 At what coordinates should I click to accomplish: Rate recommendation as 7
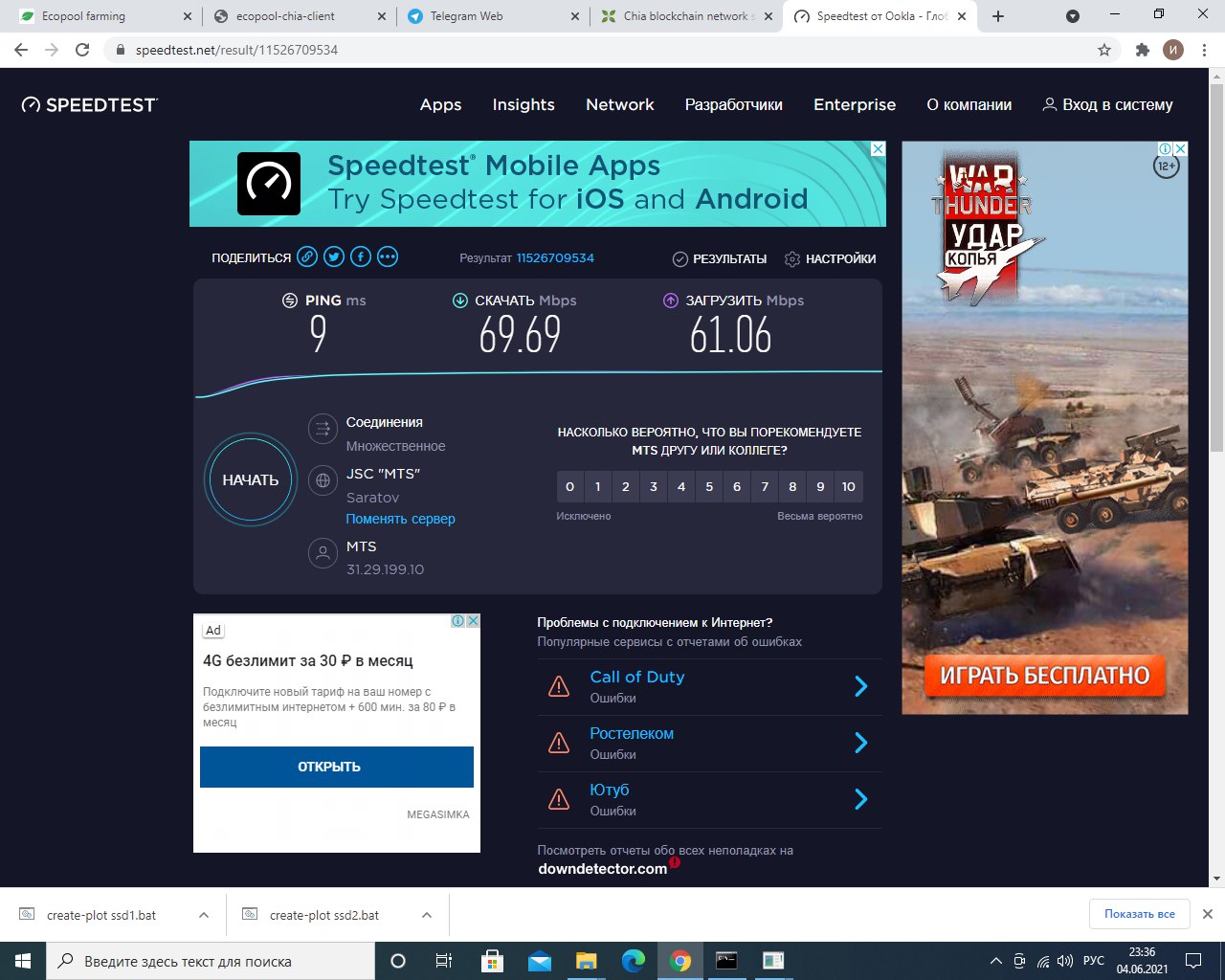point(765,486)
